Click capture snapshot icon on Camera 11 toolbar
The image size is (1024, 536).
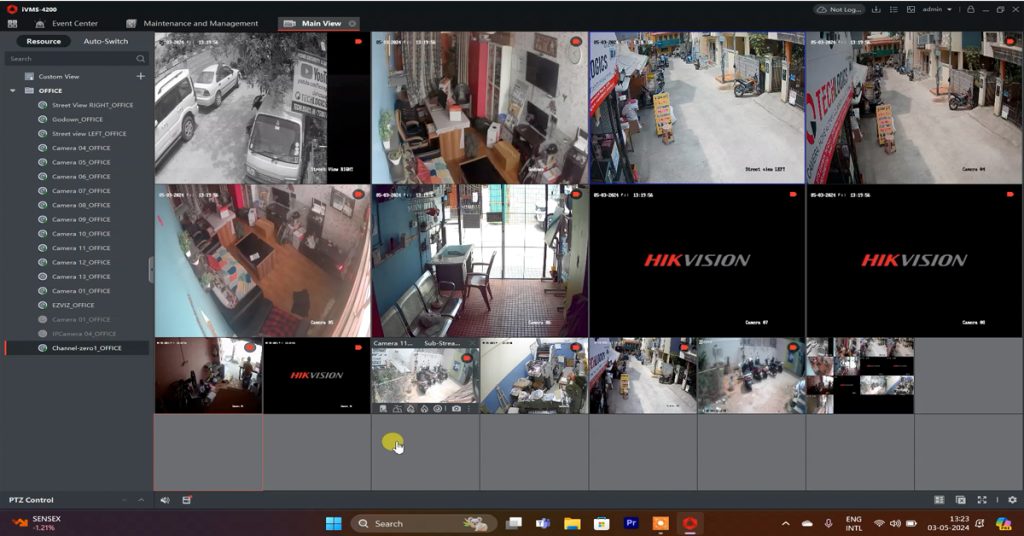(x=456, y=408)
